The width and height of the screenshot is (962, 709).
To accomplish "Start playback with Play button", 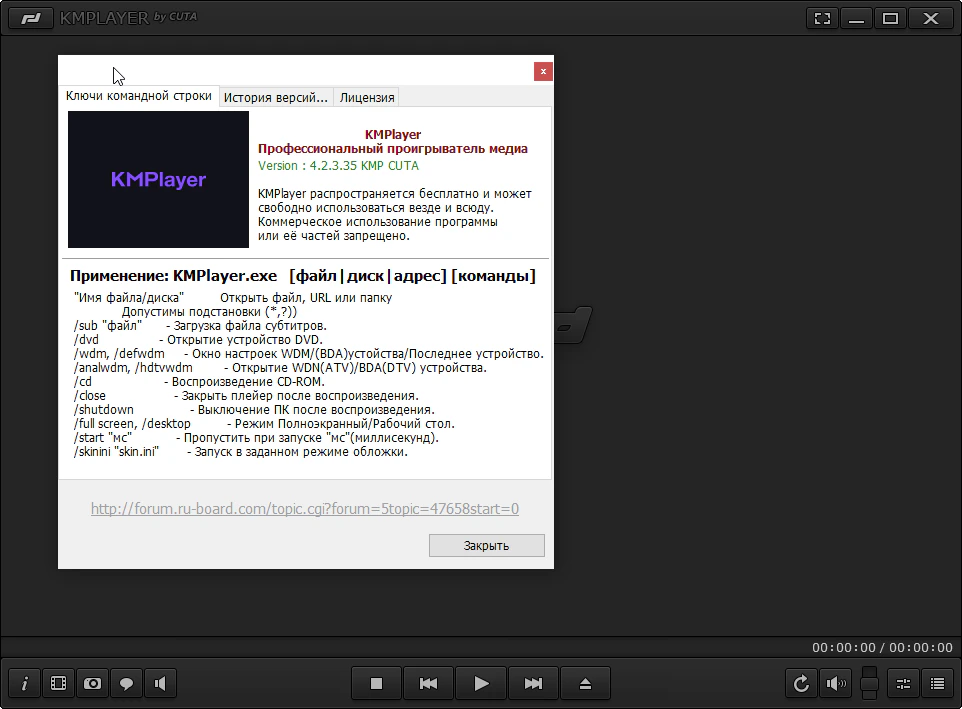I will point(481,683).
